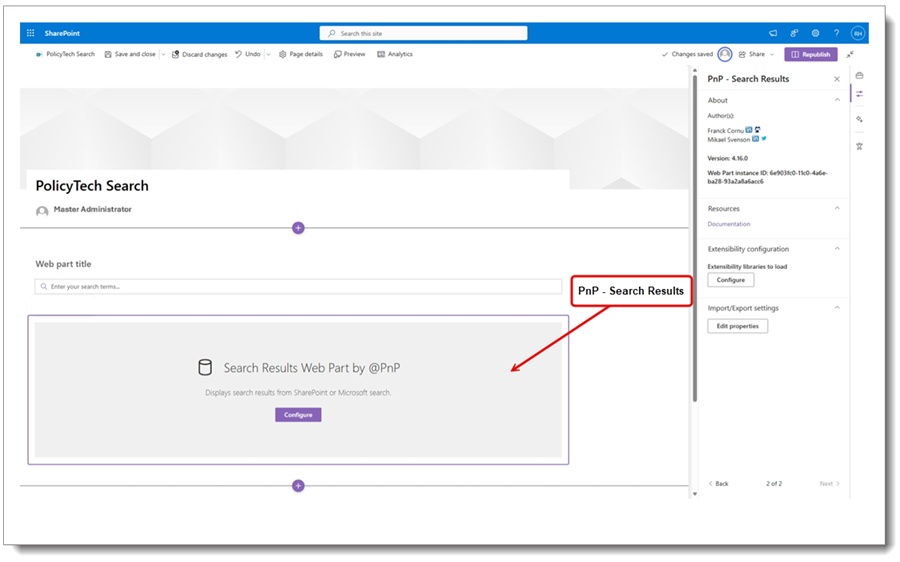Open the help question mark icon
Image resolution: width=900 pixels, height=562 pixels.
pos(837,33)
